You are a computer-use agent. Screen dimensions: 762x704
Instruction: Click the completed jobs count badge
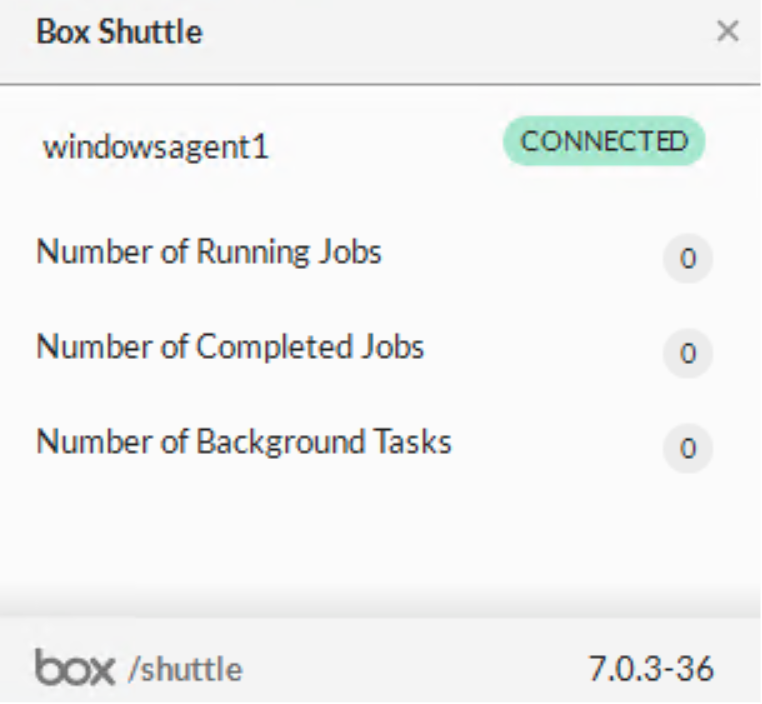pyautogui.click(x=687, y=354)
